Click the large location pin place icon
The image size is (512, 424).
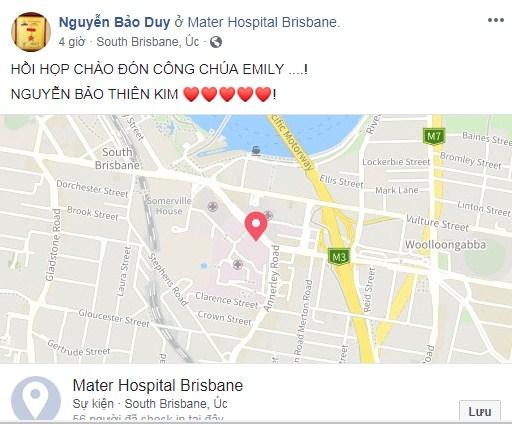tap(35, 398)
